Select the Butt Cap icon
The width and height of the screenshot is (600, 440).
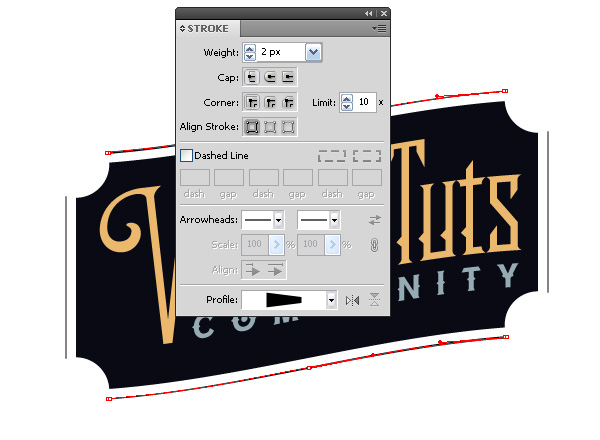click(251, 77)
